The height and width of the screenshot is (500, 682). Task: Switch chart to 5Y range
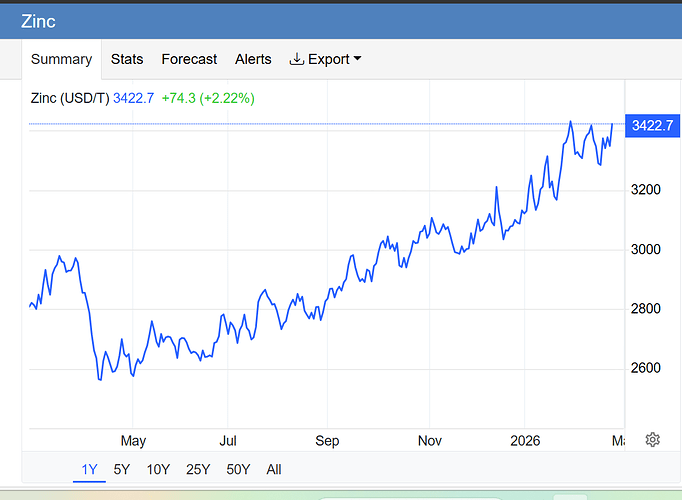tap(121, 469)
